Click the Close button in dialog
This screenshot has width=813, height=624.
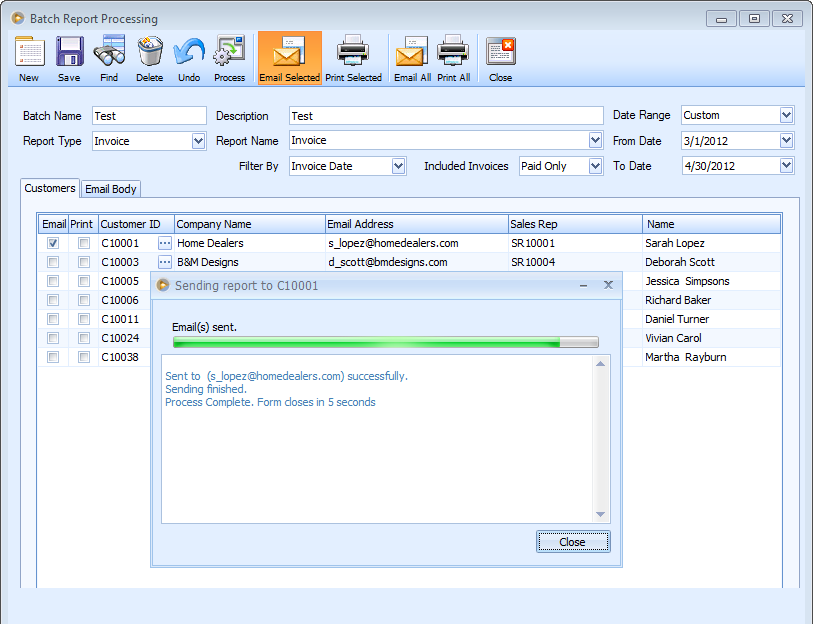click(x=573, y=542)
